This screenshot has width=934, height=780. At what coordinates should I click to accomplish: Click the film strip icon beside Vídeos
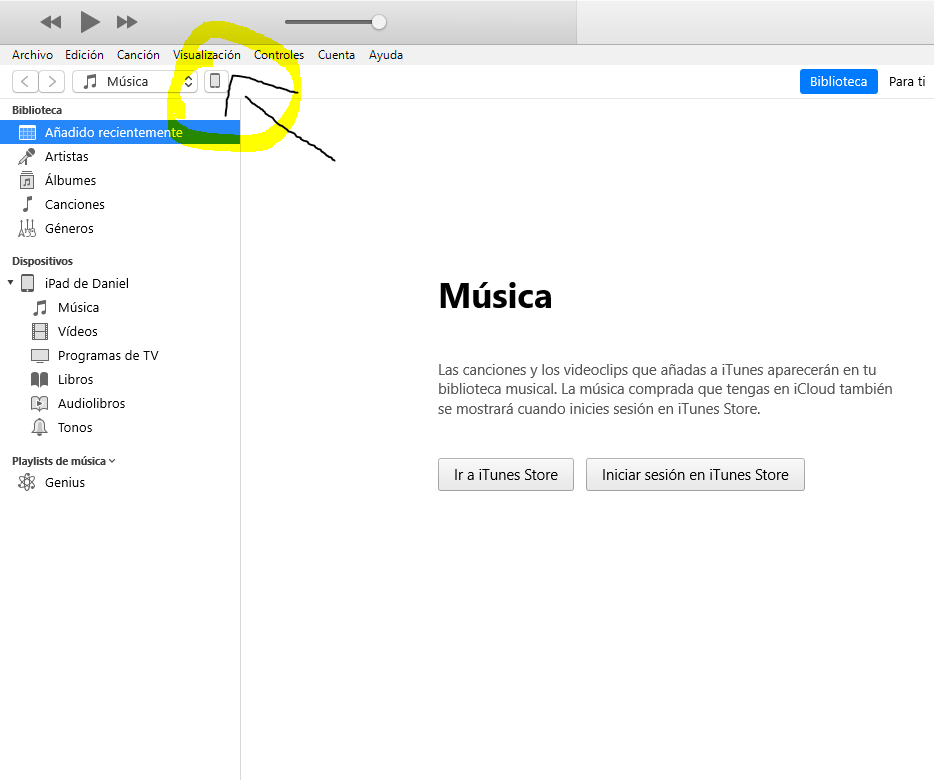(40, 331)
